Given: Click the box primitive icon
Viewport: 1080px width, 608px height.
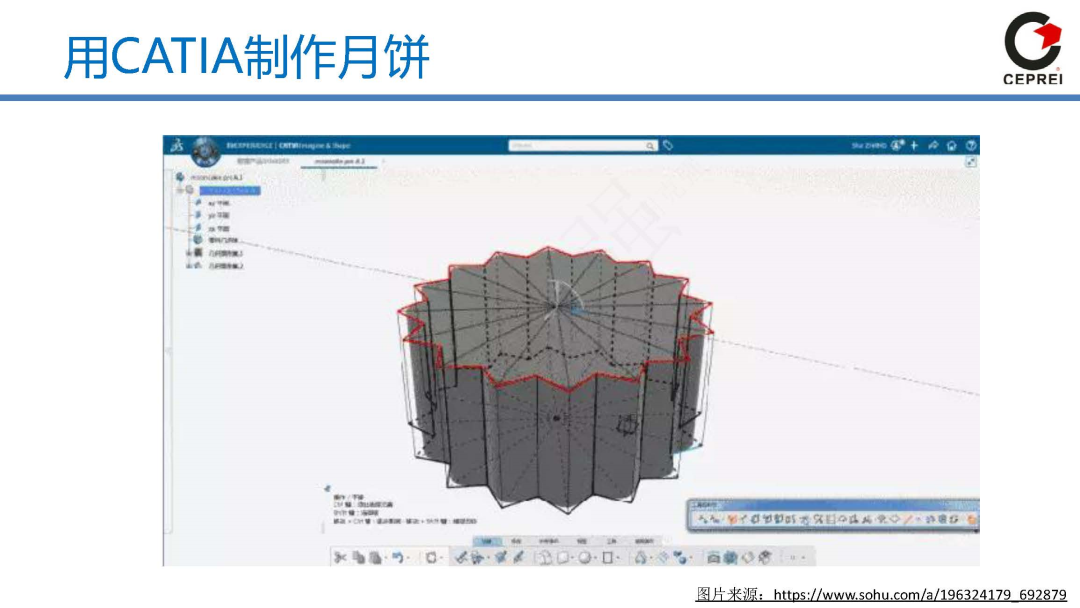Looking at the screenshot, I should 564,558.
